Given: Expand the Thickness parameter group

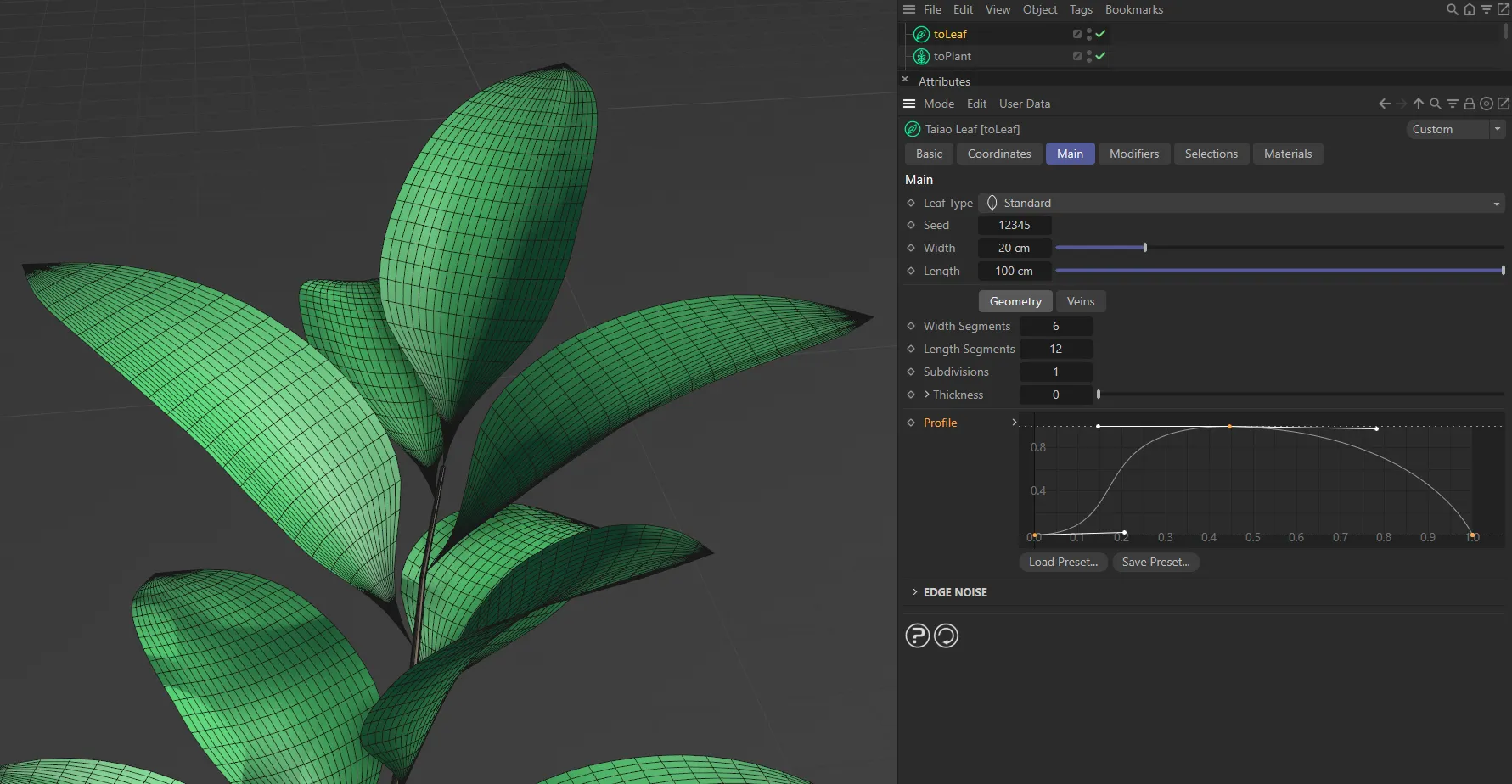Looking at the screenshot, I should coord(925,395).
